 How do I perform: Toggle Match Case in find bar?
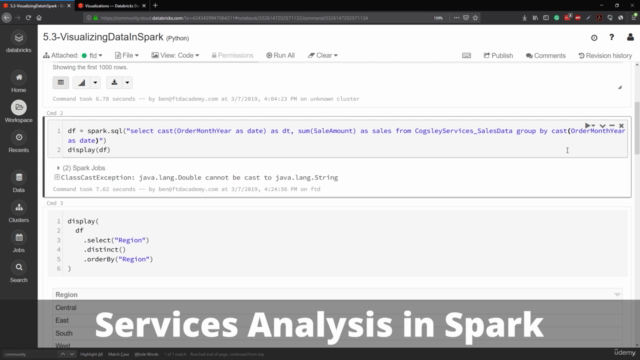coord(118,354)
